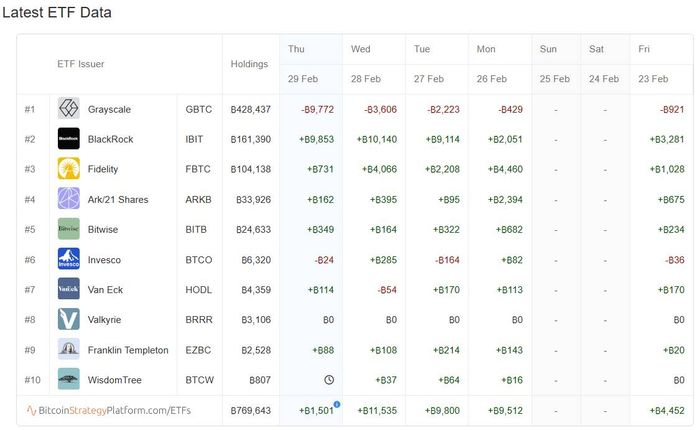Viewport: 700px width, 430px height.
Task: Select the Fri column header
Action: click(644, 49)
